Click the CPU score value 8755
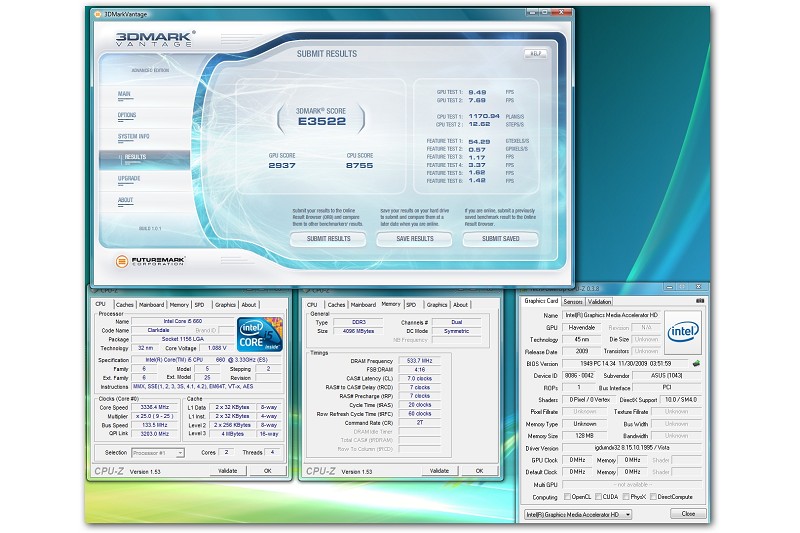Viewport: 800px width, 533px height. (x=359, y=165)
